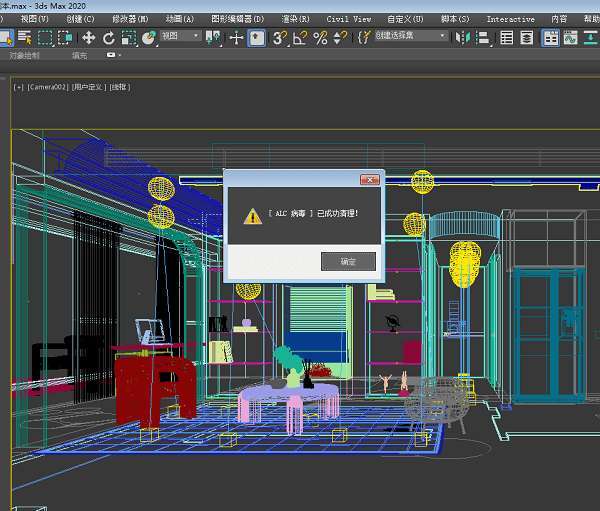Open the Align tool
The width and height of the screenshot is (600, 511).
482,37
